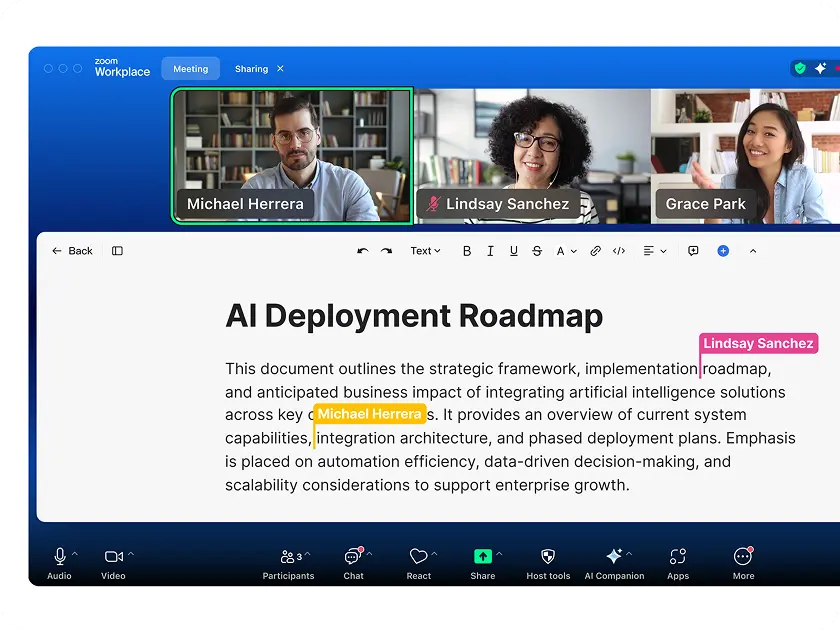Image resolution: width=840 pixels, height=630 pixels.
Task: Toggle bold formatting
Action: (467, 251)
